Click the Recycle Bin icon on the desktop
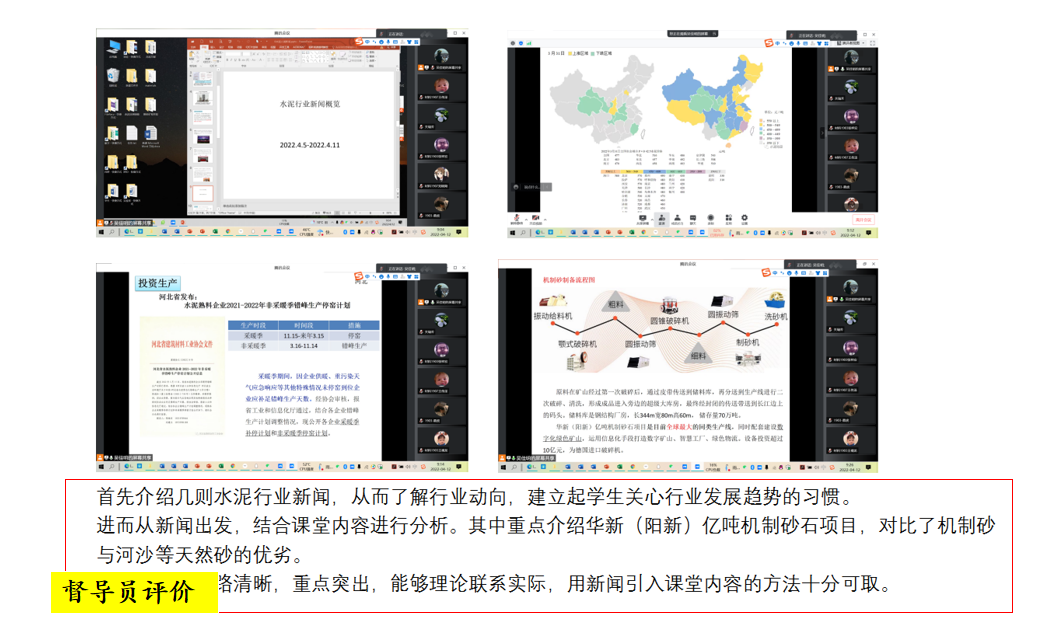 (110, 77)
